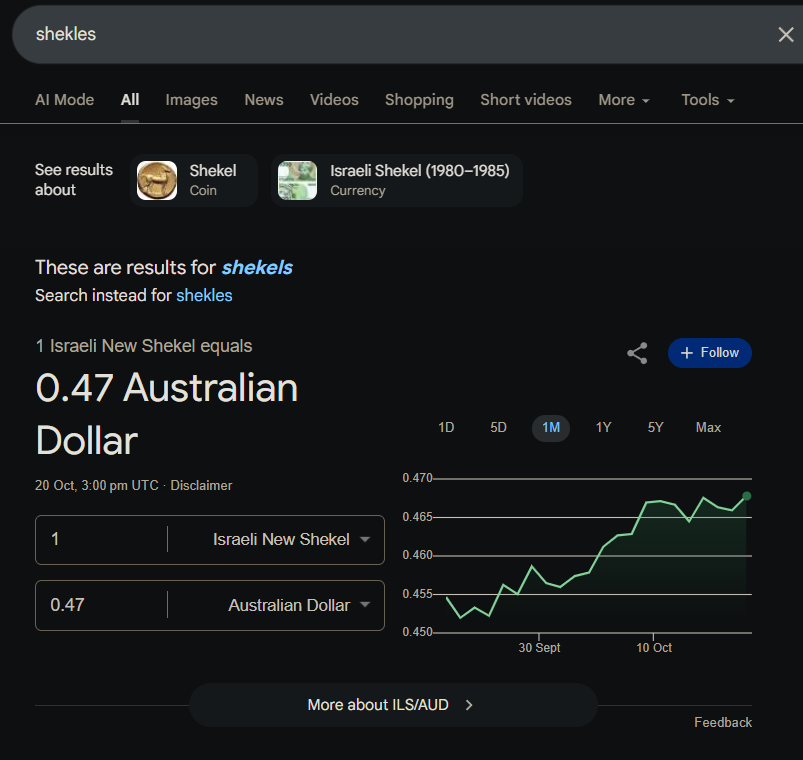Select the 1D chart range
803x760 pixels.
click(x=446, y=428)
